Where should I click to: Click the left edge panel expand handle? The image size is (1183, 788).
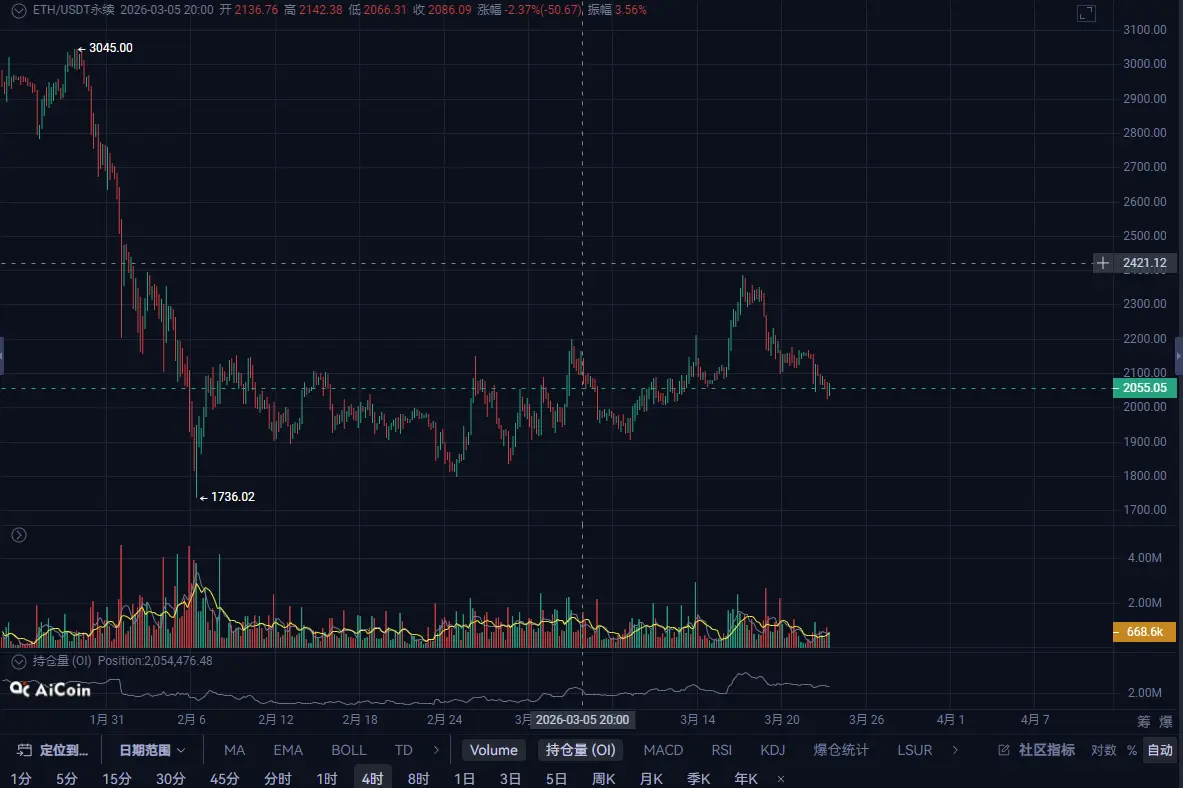(2, 356)
